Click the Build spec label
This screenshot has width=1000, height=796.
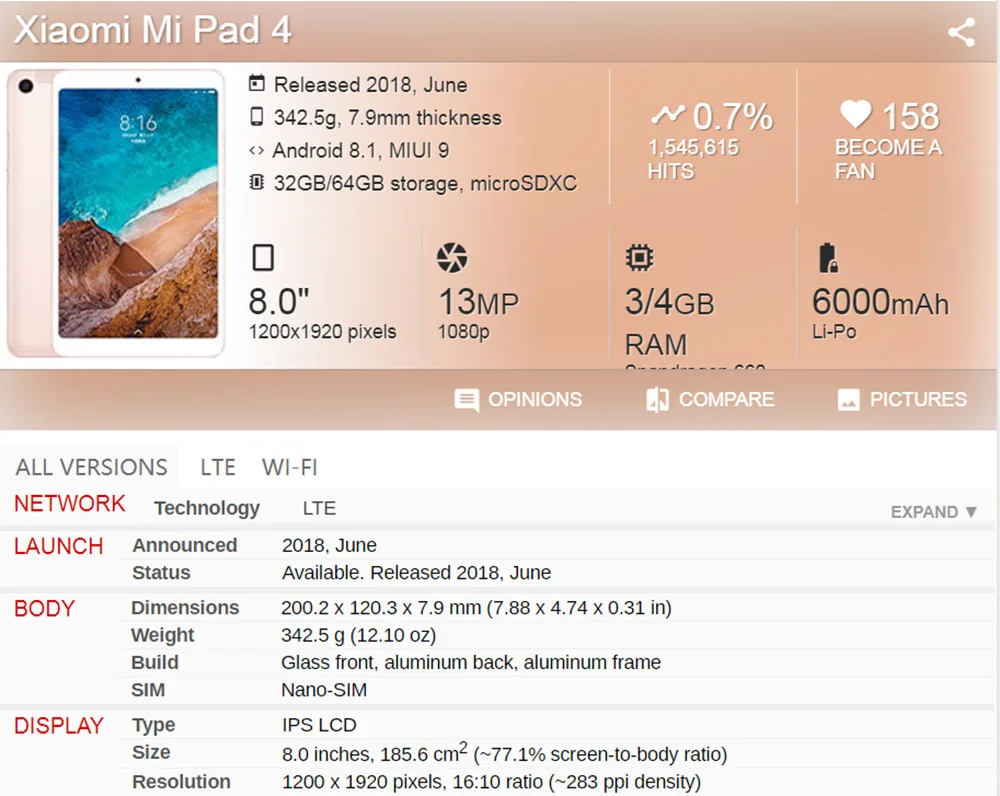(155, 663)
